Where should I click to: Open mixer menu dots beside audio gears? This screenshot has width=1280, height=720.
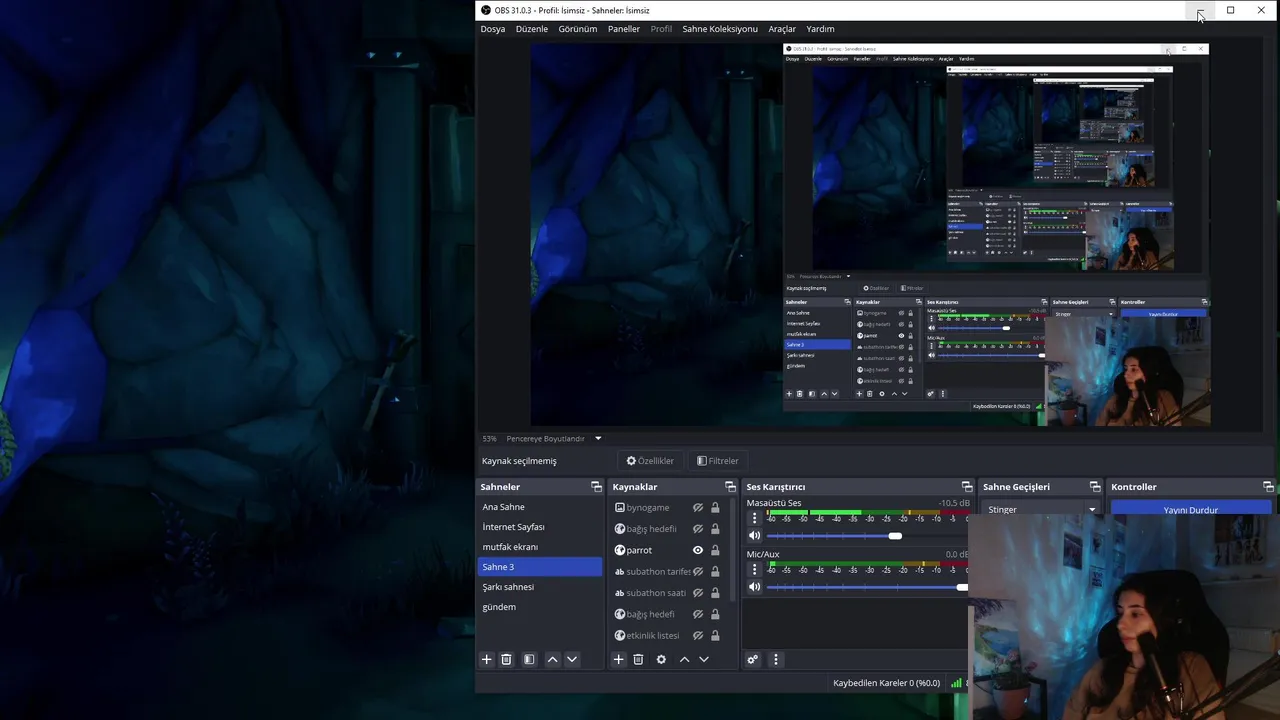click(775, 659)
